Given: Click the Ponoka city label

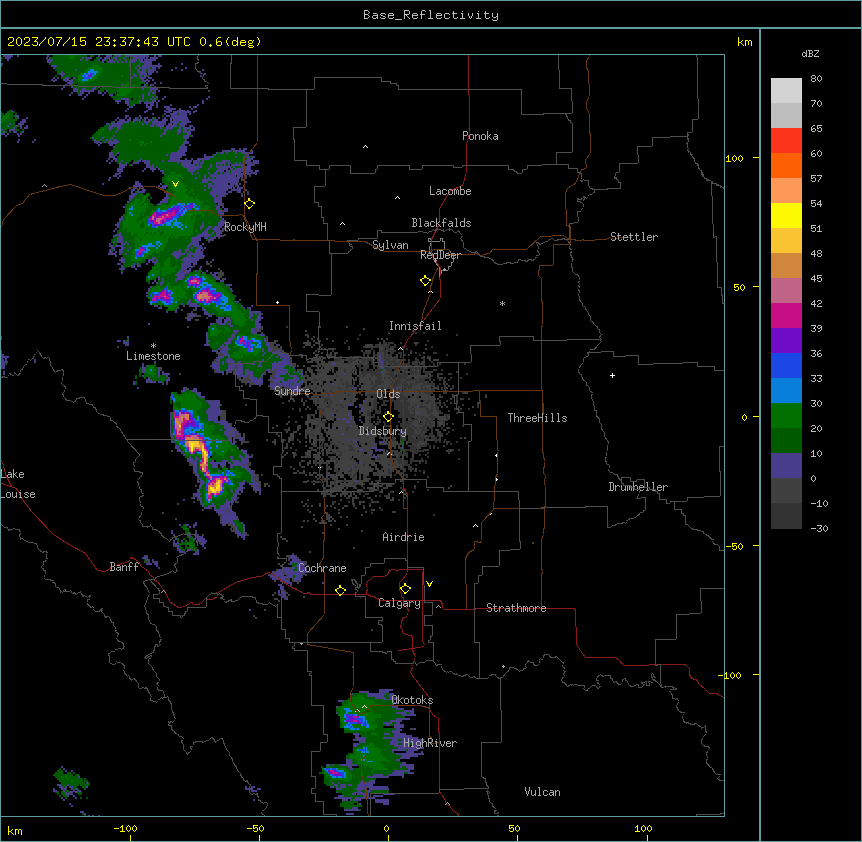Looking at the screenshot, I should pos(480,136).
